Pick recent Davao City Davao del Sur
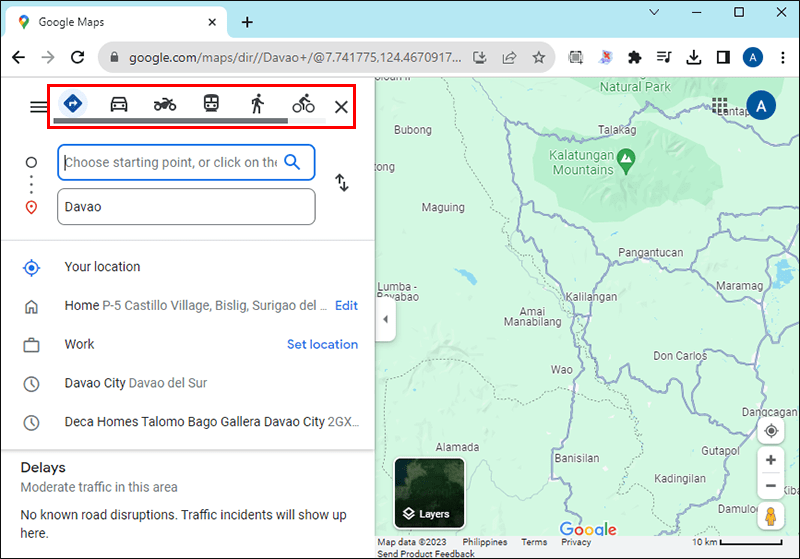Viewport: 800px width, 559px height. point(188,383)
